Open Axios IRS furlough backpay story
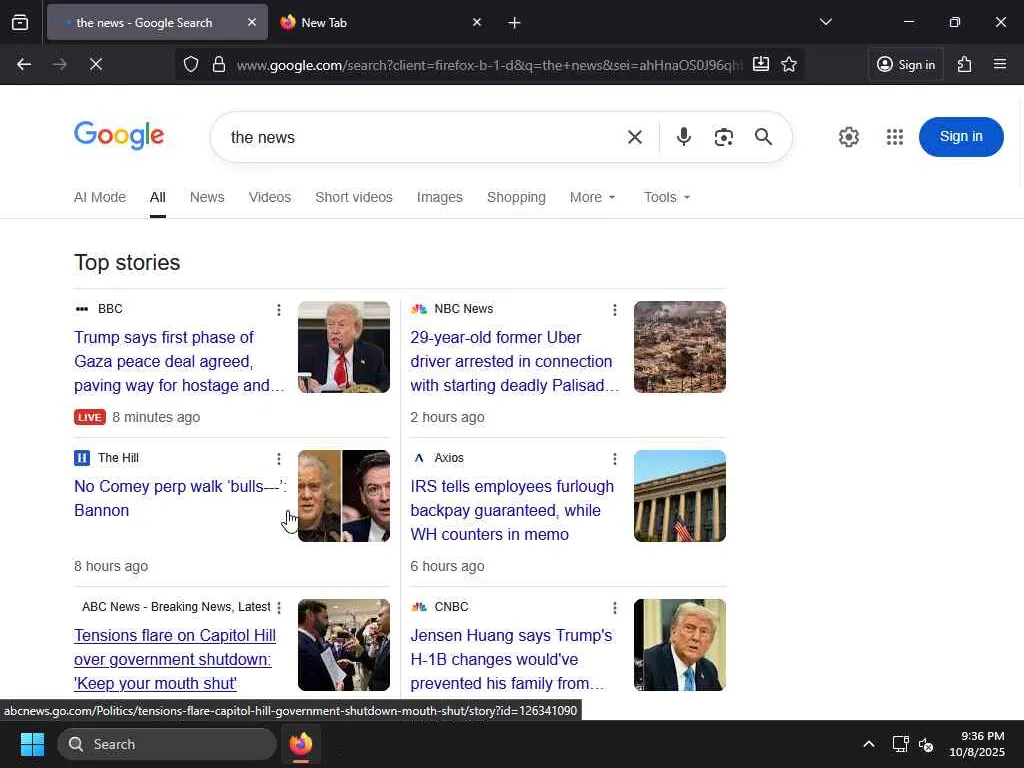Viewport: 1024px width, 768px height. (512, 510)
